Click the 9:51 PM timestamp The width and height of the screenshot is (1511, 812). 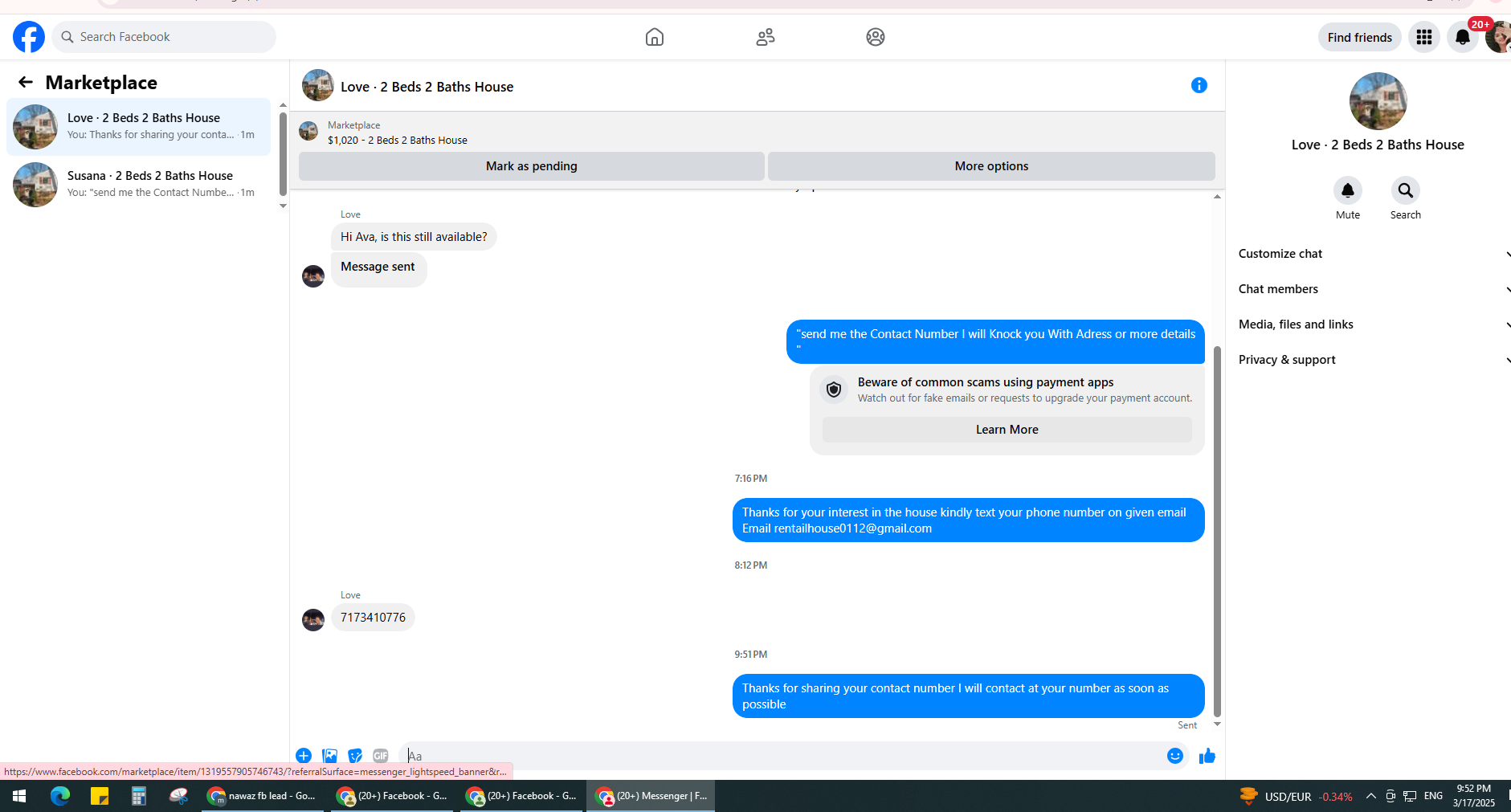coord(751,655)
